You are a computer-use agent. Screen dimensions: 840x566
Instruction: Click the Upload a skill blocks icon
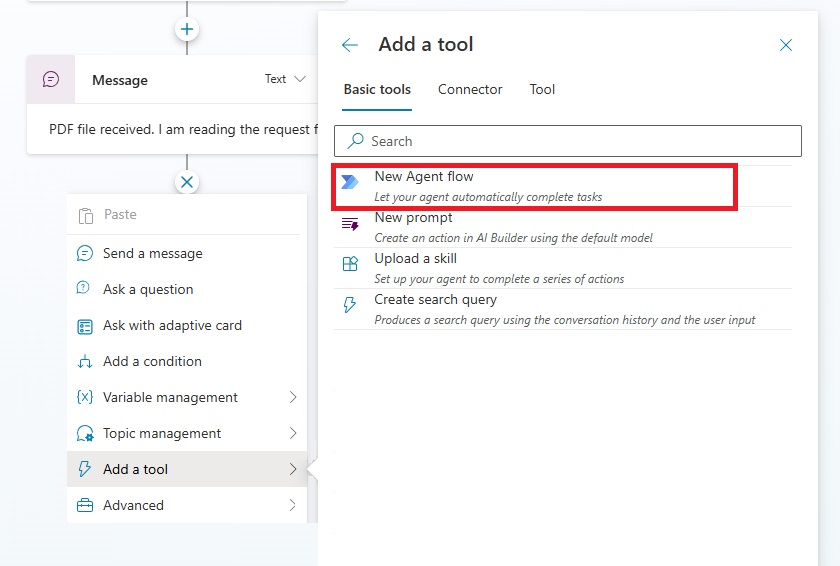point(350,263)
